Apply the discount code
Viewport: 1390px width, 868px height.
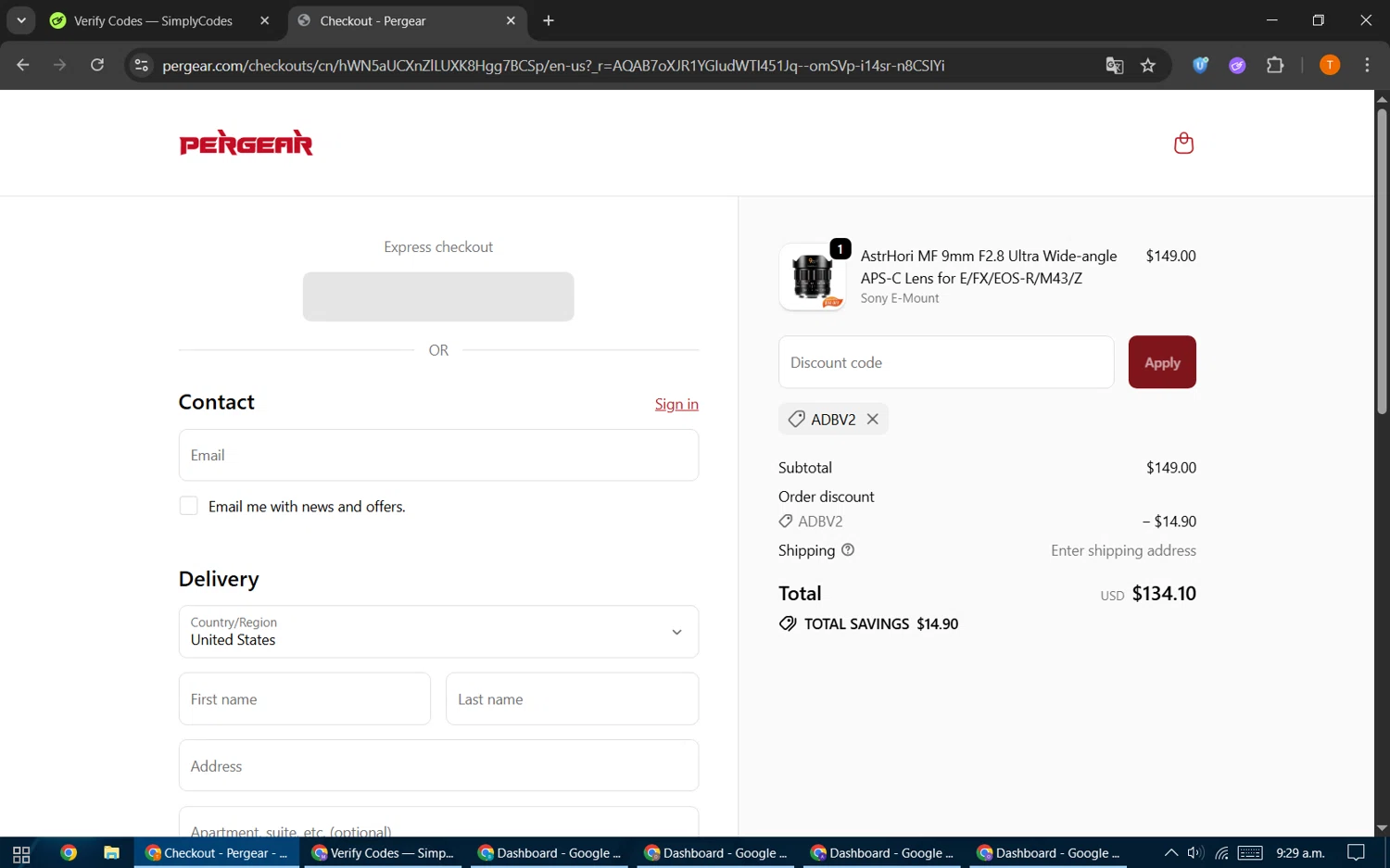(1162, 362)
